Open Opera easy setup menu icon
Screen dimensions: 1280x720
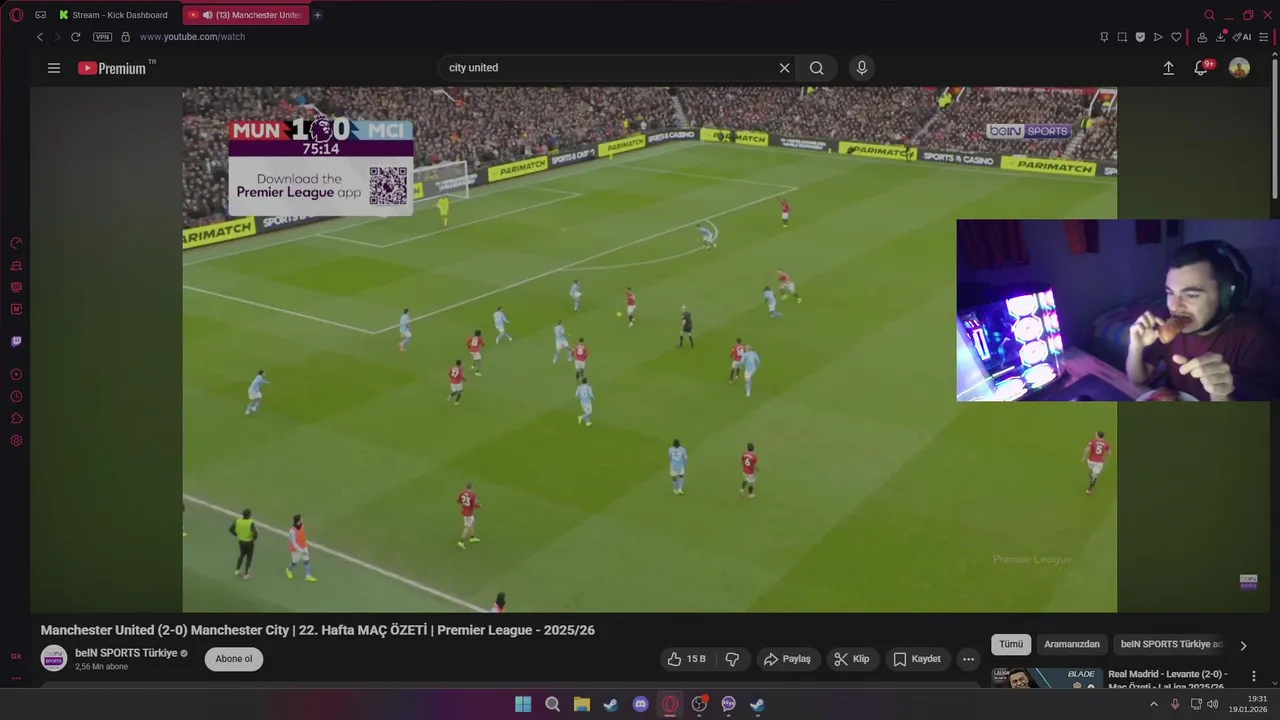click(1264, 37)
